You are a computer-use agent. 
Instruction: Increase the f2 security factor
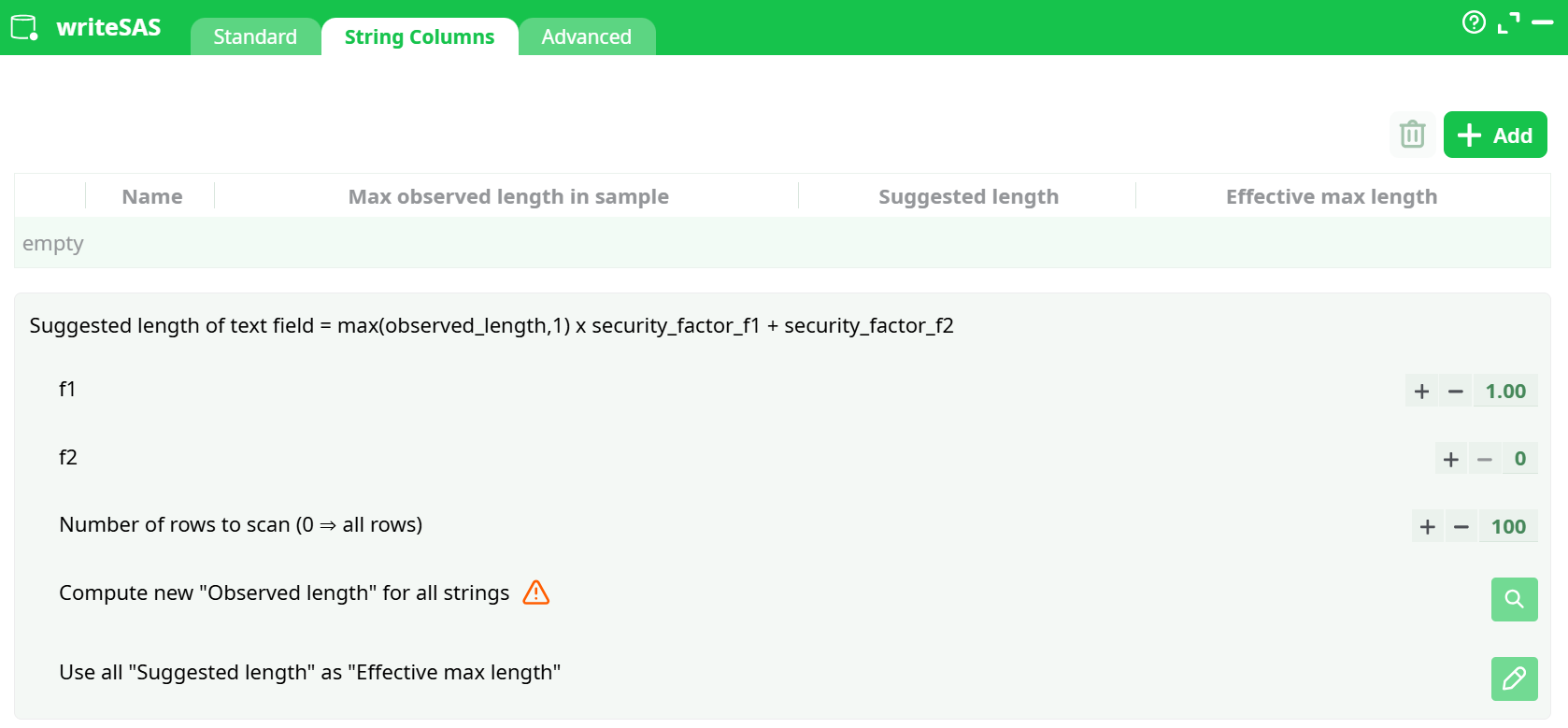tap(1450, 459)
